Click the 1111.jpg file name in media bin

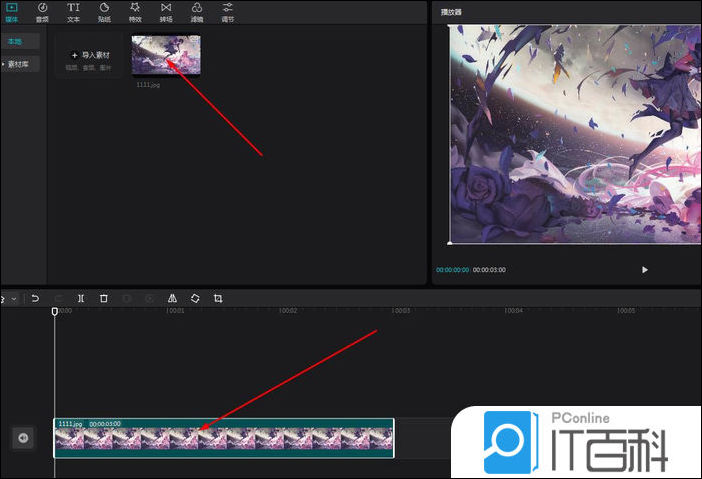pyautogui.click(x=148, y=85)
